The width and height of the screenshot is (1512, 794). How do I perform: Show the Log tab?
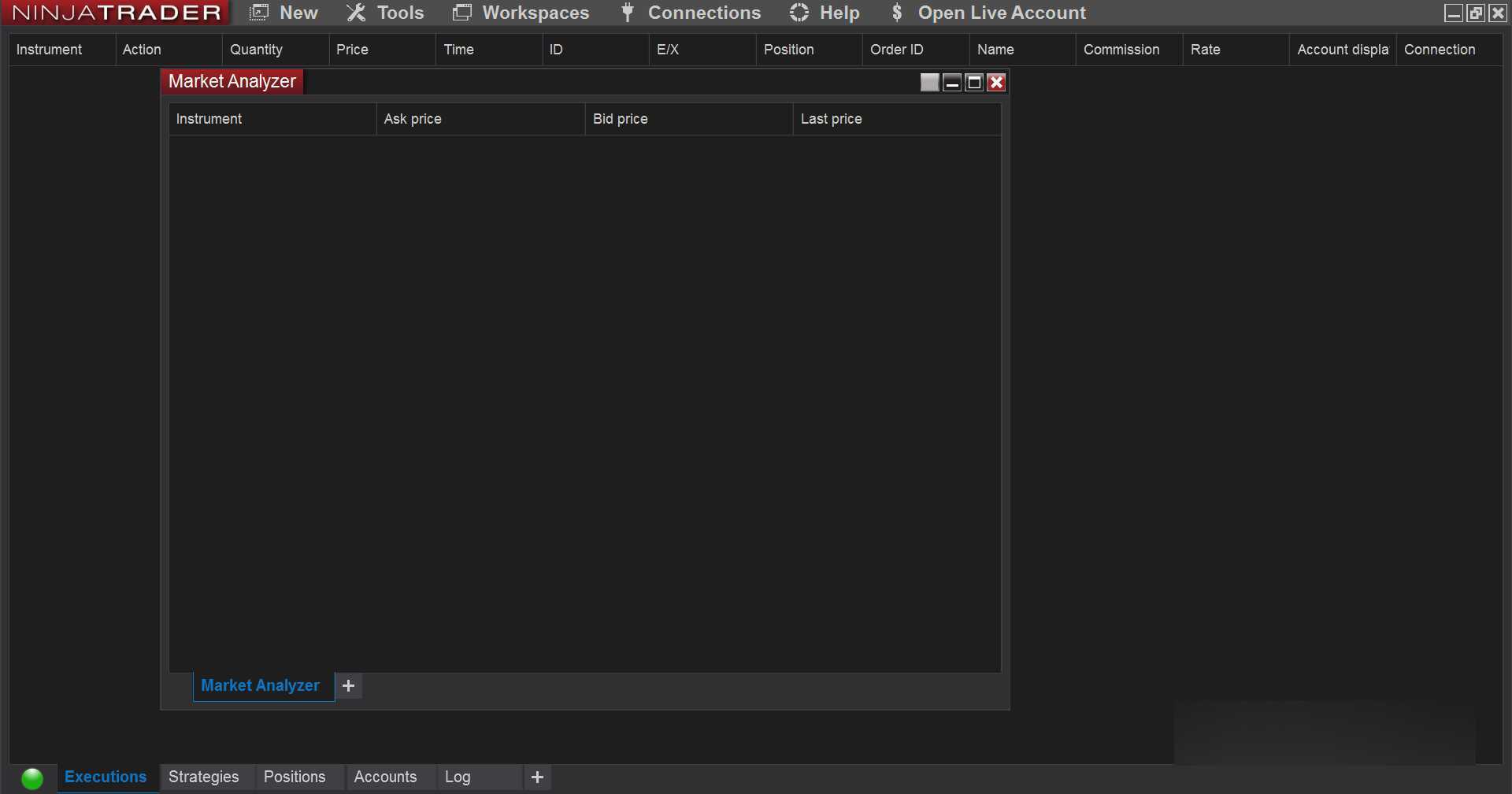coord(458,777)
